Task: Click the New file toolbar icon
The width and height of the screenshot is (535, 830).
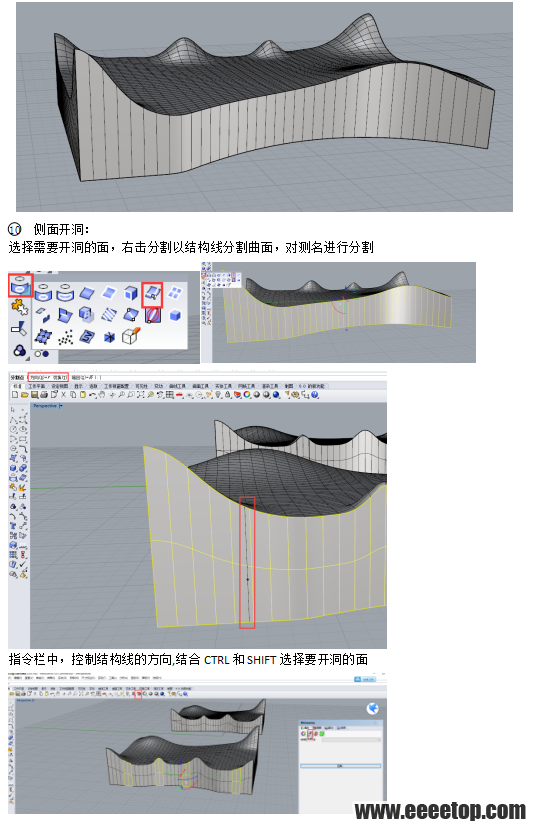Action: click(15, 395)
